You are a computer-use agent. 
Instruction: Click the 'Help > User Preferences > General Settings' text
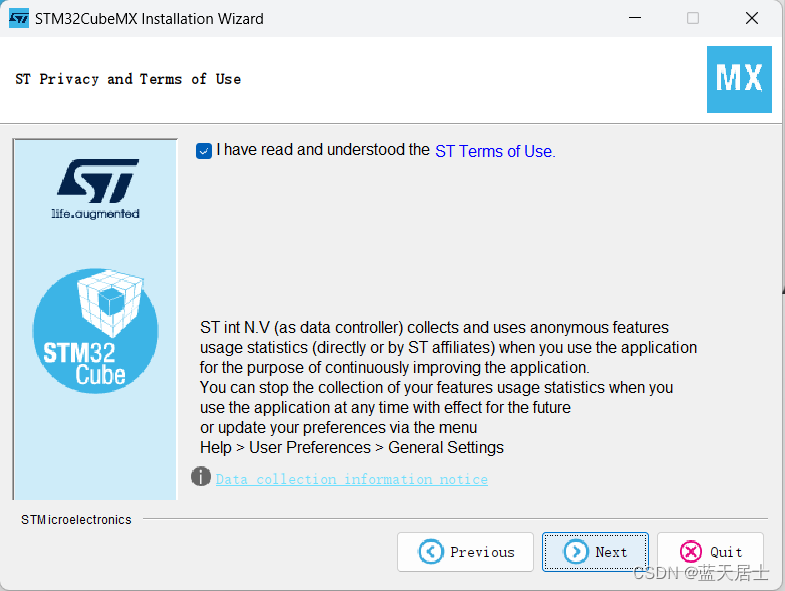(x=352, y=447)
